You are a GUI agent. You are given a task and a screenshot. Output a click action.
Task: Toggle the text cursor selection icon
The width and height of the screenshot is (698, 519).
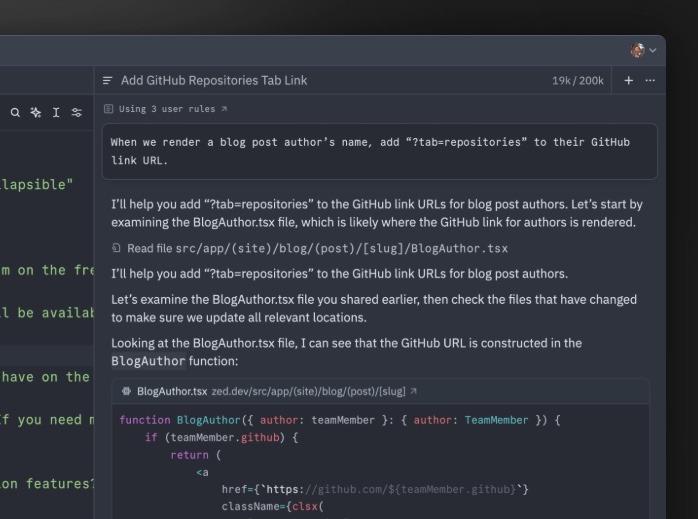point(56,113)
